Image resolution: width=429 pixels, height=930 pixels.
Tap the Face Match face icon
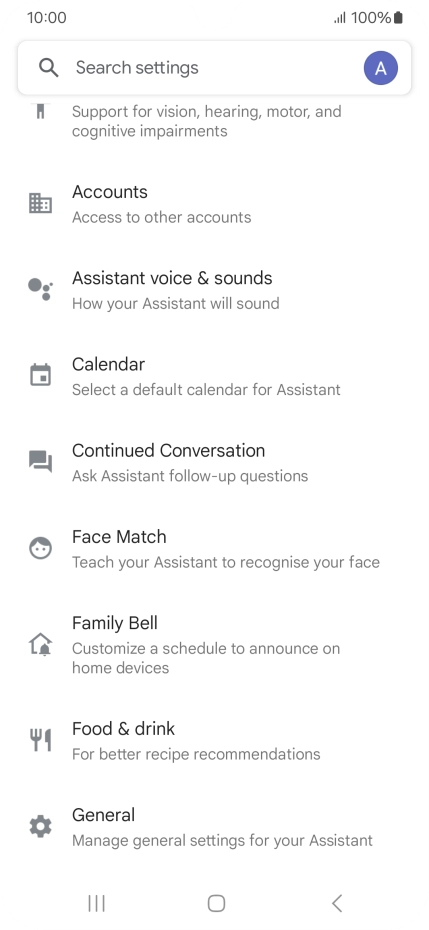40,548
